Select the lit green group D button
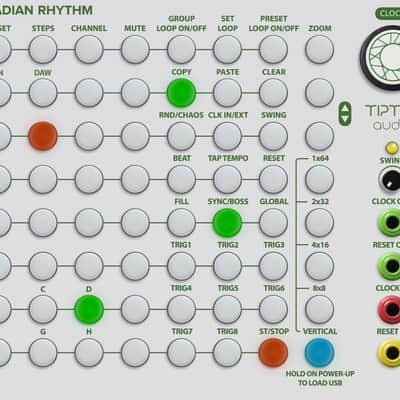The width and height of the screenshot is (400, 400). (89, 309)
